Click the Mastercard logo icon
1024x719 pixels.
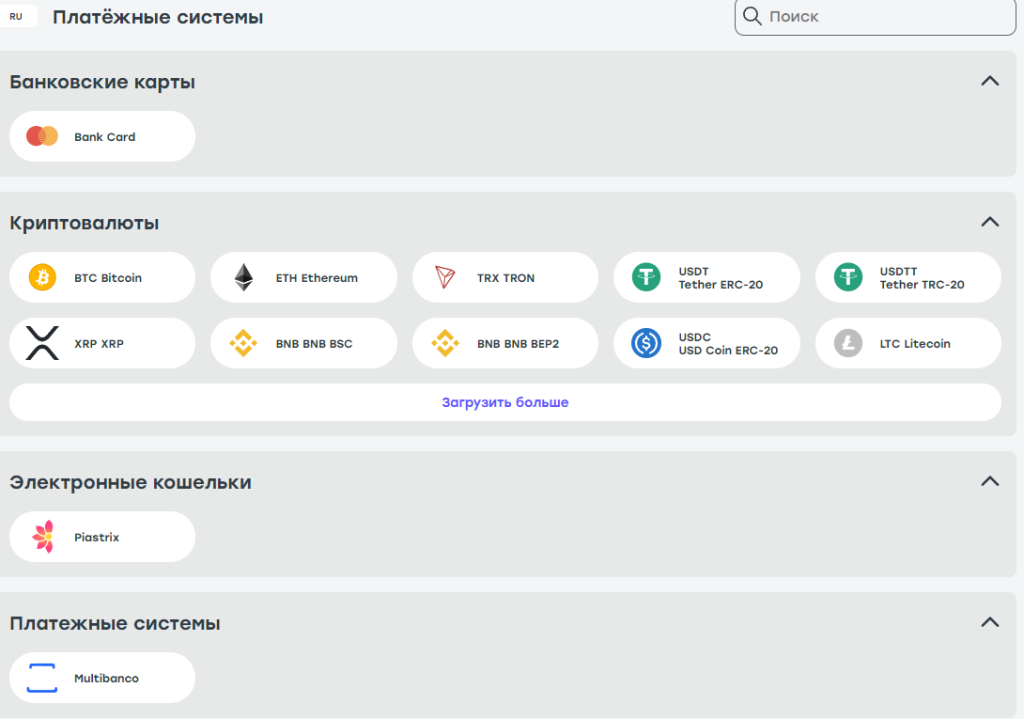pos(42,136)
